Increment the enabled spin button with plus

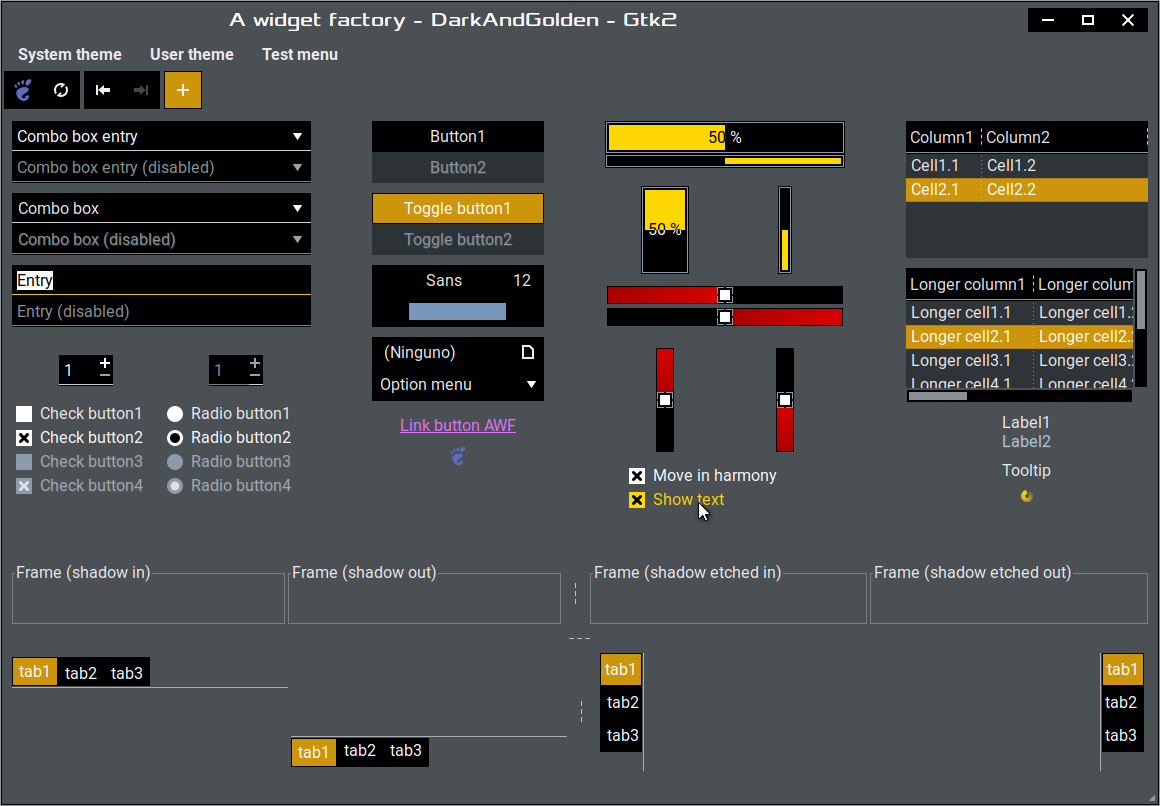(x=105, y=363)
